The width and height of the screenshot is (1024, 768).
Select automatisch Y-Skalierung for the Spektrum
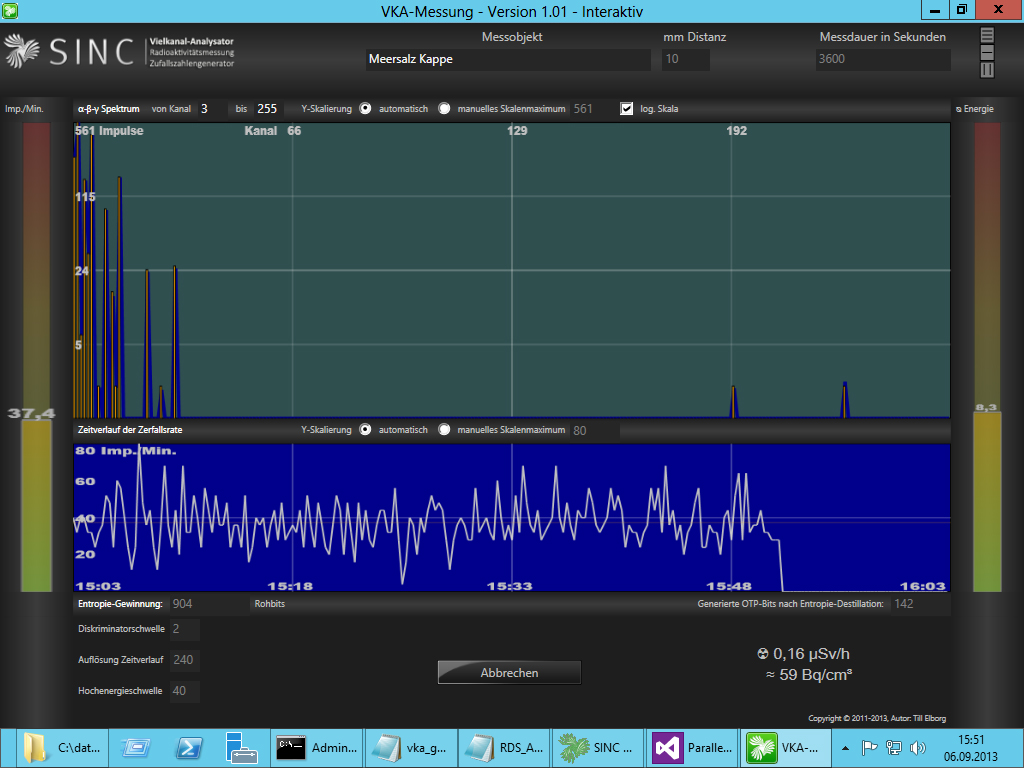tap(365, 108)
